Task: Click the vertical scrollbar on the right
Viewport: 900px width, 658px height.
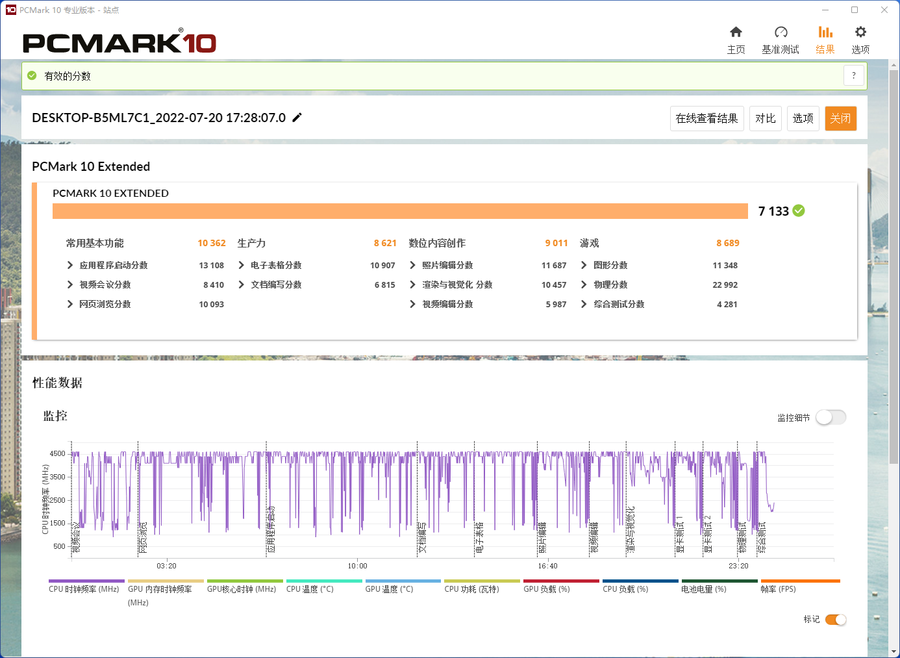Action: point(893,300)
